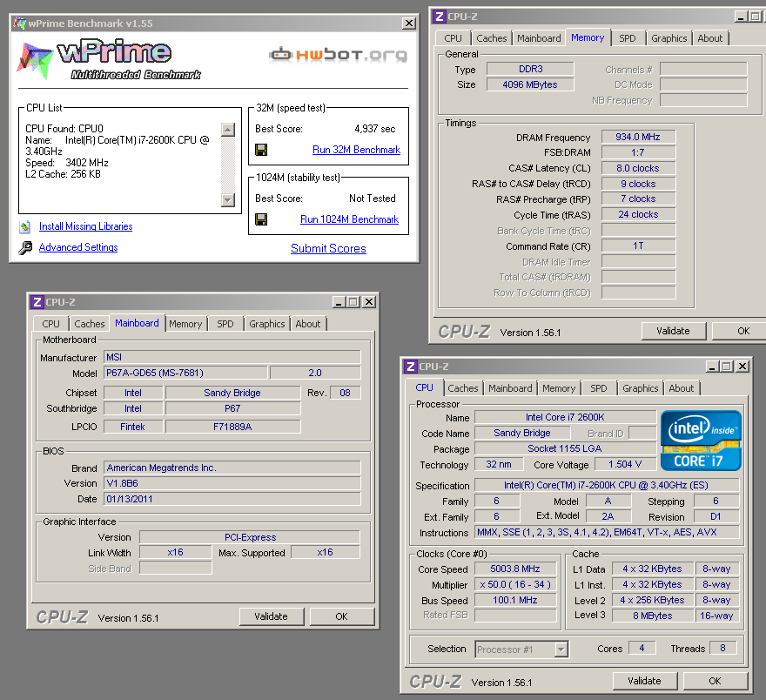Close the CPU-Z CPU tab window
Viewport: 766px width, 700px height.
point(743,366)
